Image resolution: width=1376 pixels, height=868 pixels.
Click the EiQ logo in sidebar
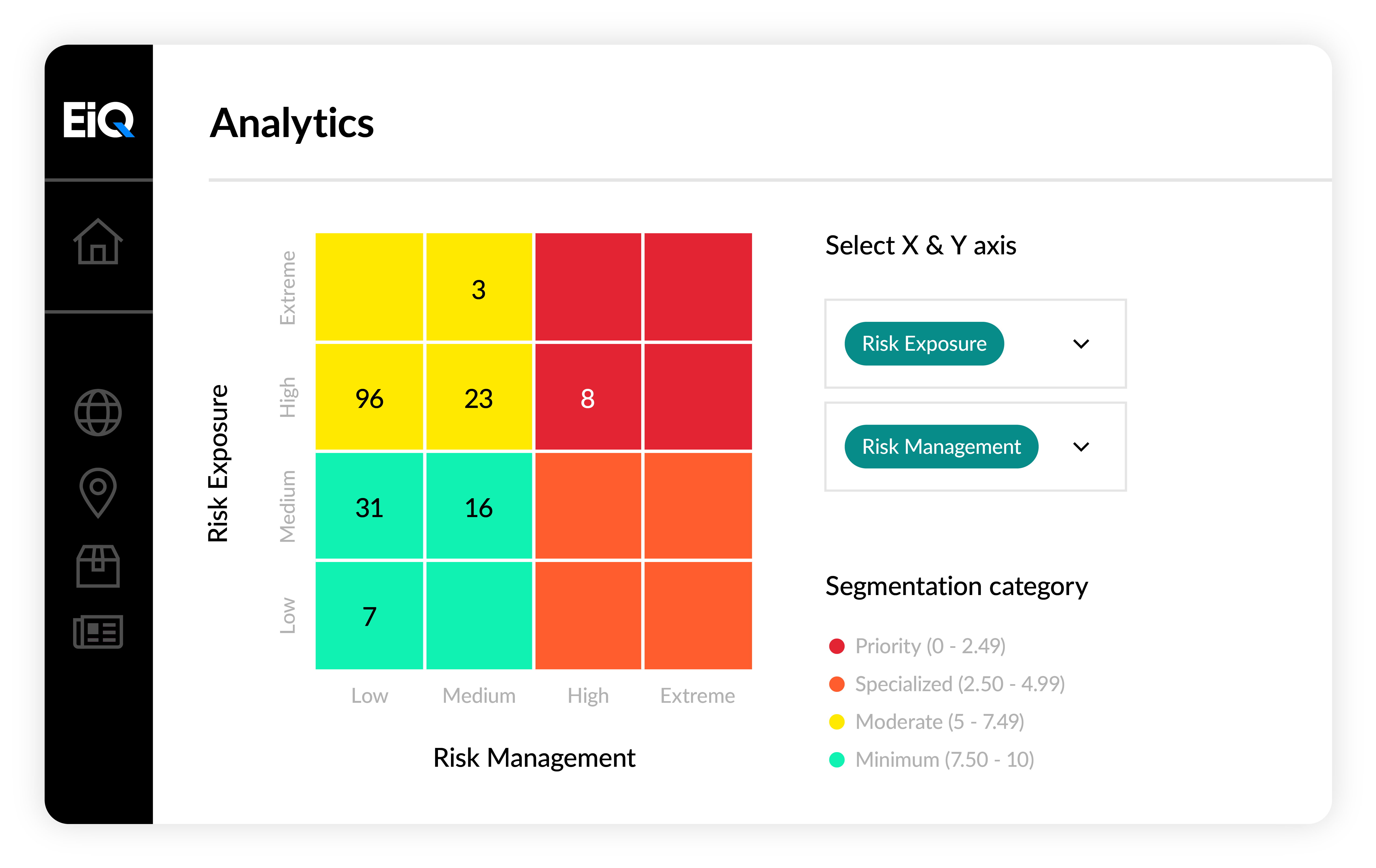click(x=98, y=119)
